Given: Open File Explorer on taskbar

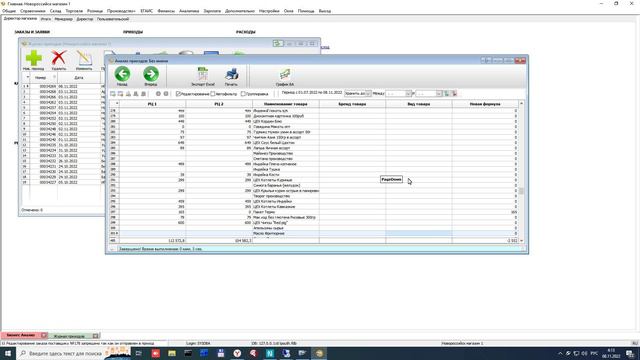Looking at the screenshot, I should 172,353.
